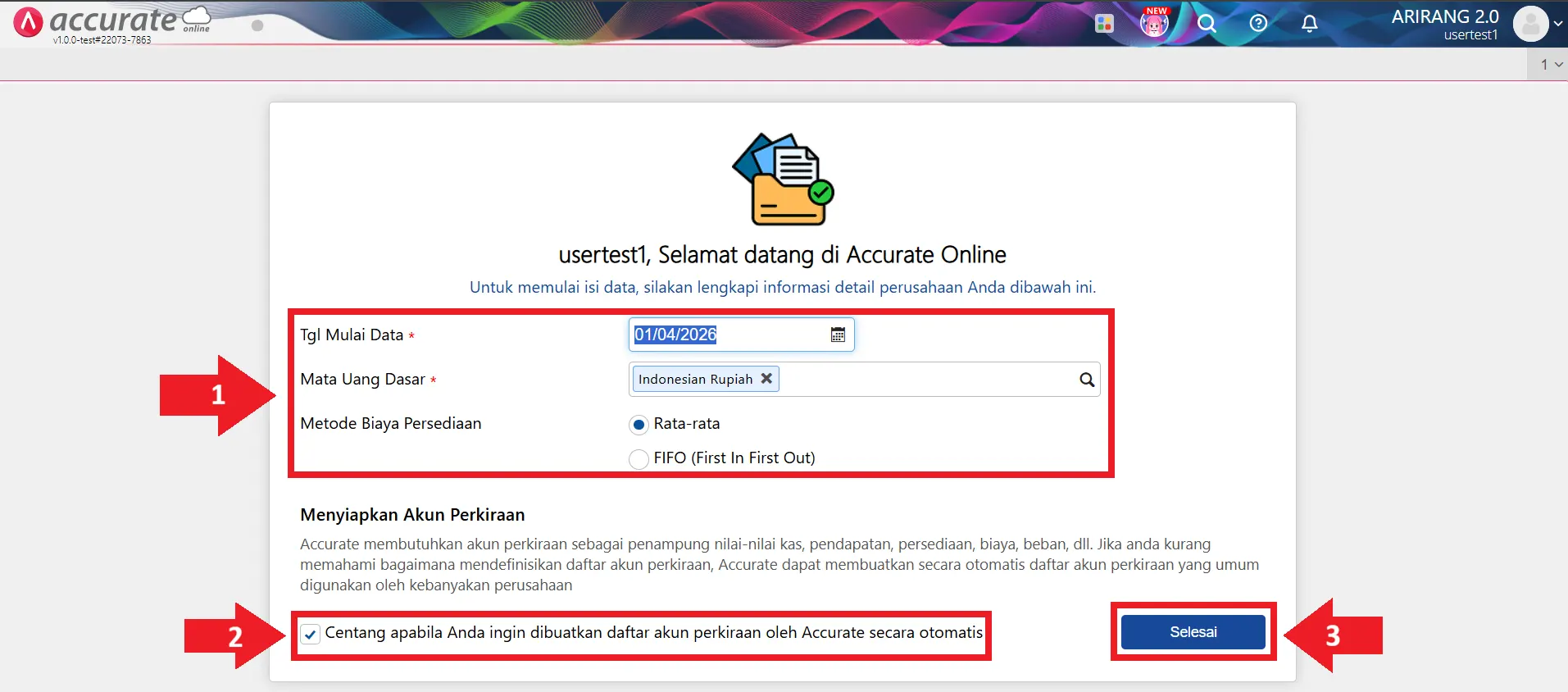Open the help question mark icon
1568x692 pixels.
(x=1258, y=23)
